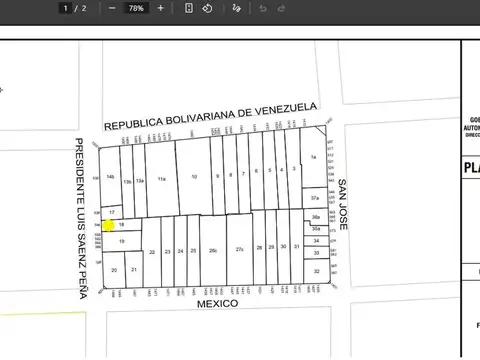Click the MEXICO street label
Screen dimensions: 480x360
(217, 304)
